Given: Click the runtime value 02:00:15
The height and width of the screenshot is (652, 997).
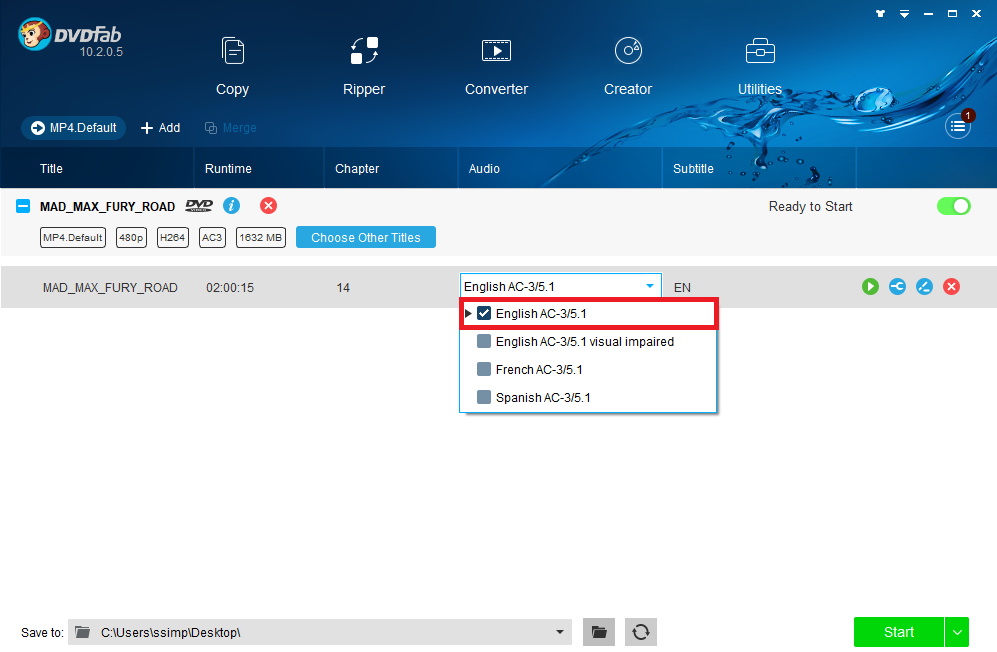Looking at the screenshot, I should tap(230, 288).
